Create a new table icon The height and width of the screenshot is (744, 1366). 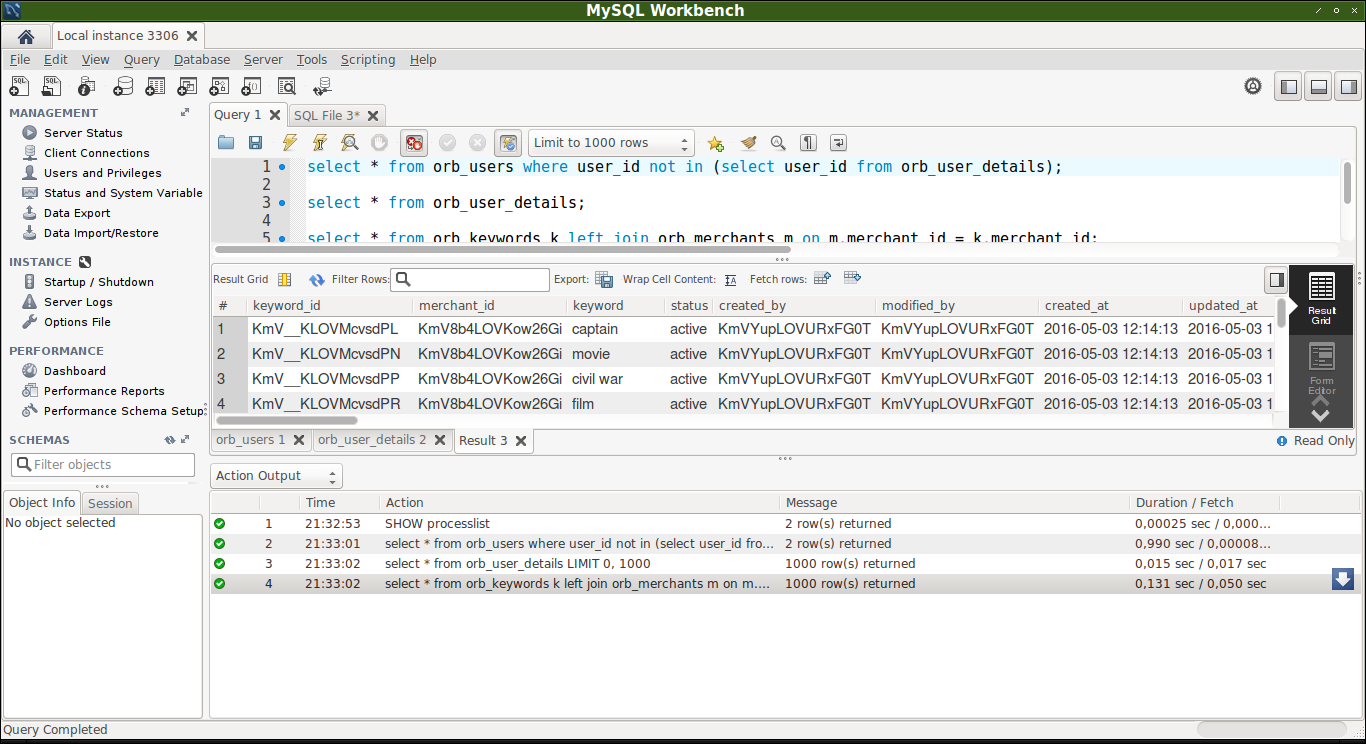[x=155, y=87]
